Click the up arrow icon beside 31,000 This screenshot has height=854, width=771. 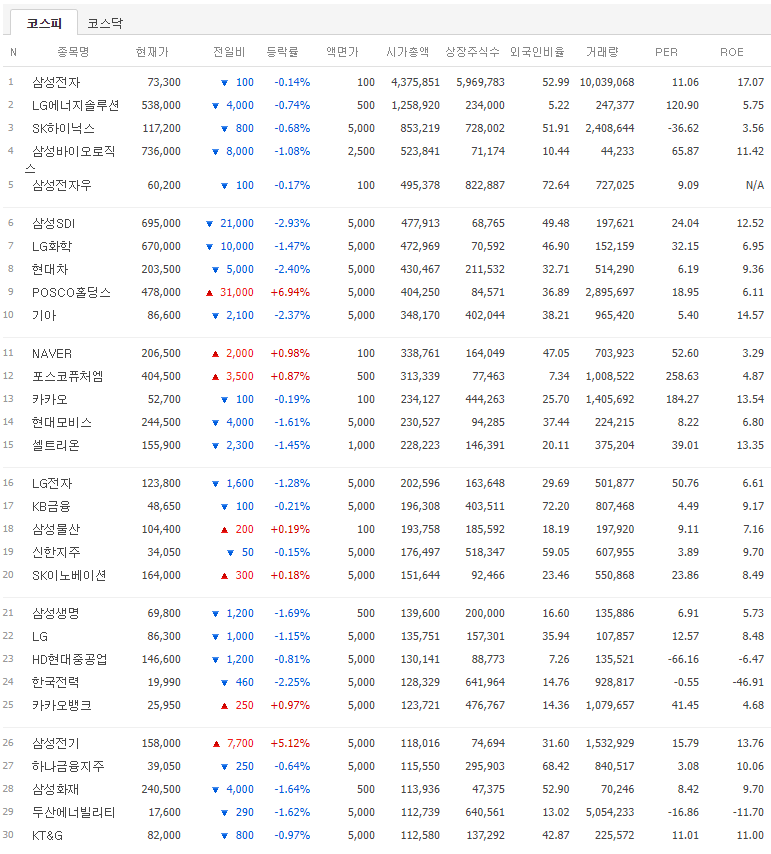pyautogui.click(x=209, y=293)
